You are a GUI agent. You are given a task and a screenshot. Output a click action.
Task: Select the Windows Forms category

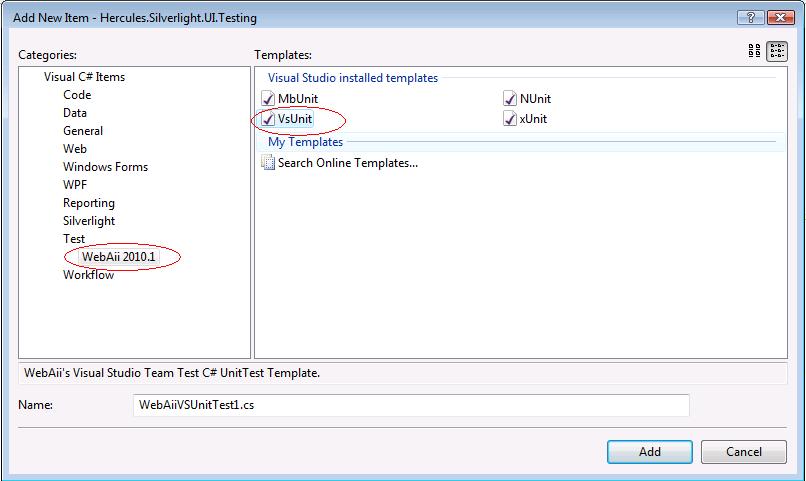(105, 167)
